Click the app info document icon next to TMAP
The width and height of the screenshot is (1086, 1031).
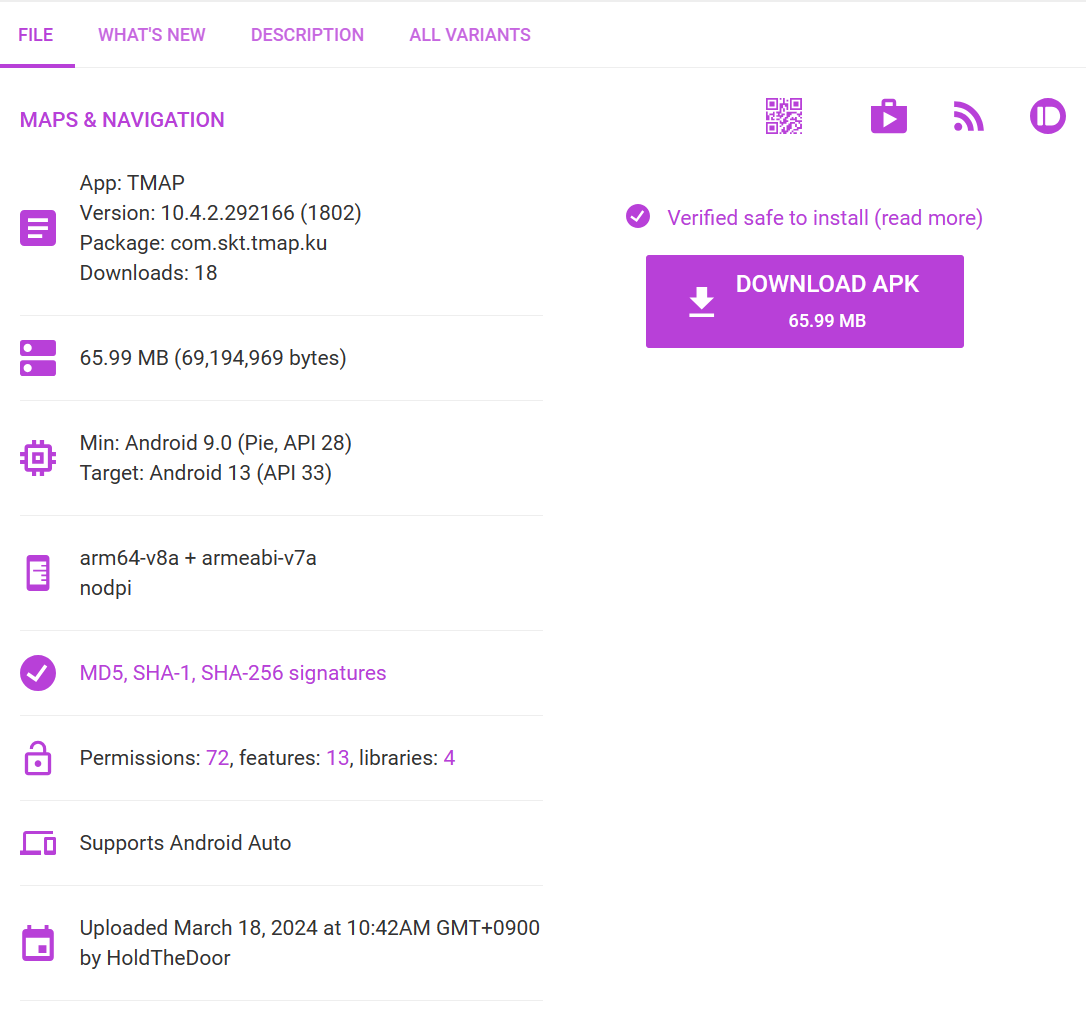point(38,228)
